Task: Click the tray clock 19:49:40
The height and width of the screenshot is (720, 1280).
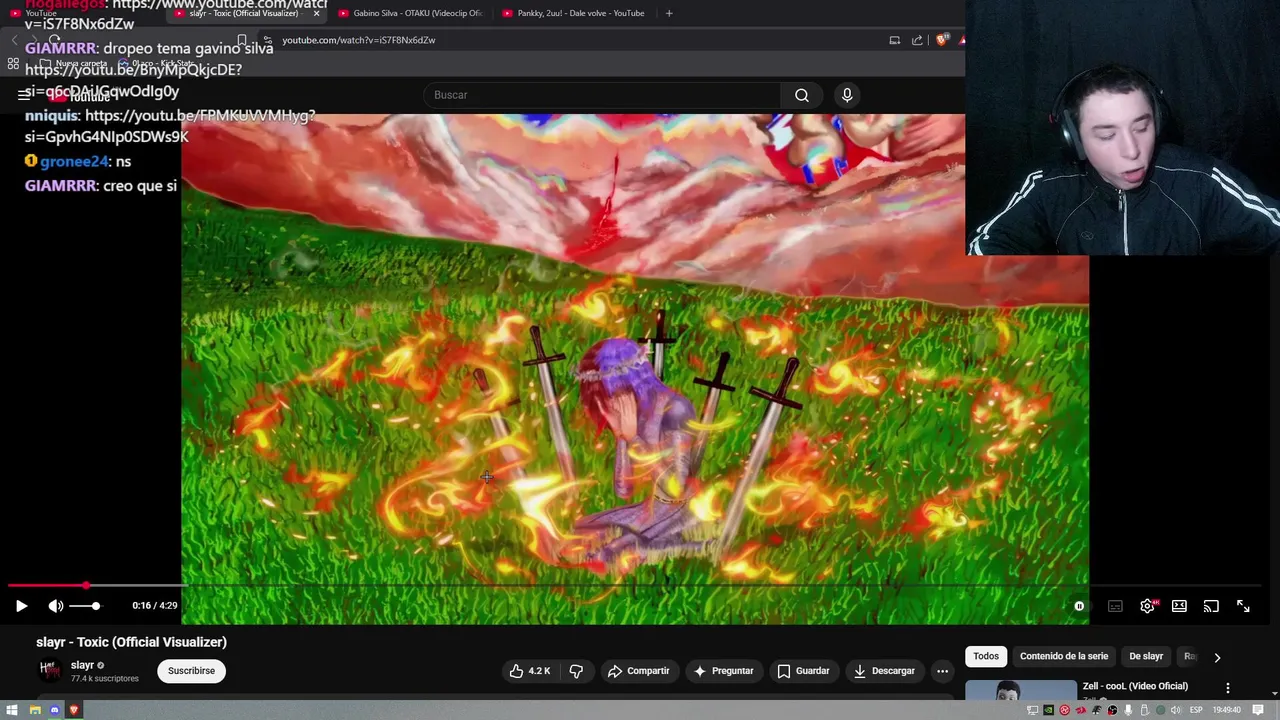Action: [1227, 710]
